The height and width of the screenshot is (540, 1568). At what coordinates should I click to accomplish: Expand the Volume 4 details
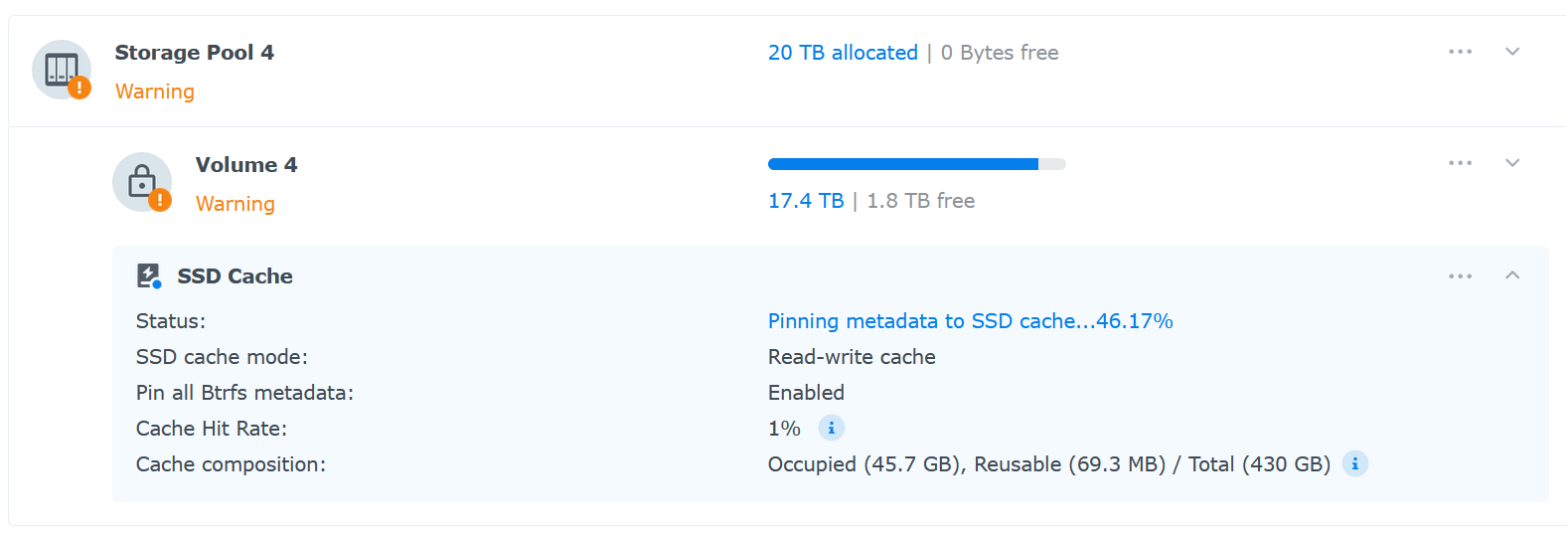(x=1512, y=163)
